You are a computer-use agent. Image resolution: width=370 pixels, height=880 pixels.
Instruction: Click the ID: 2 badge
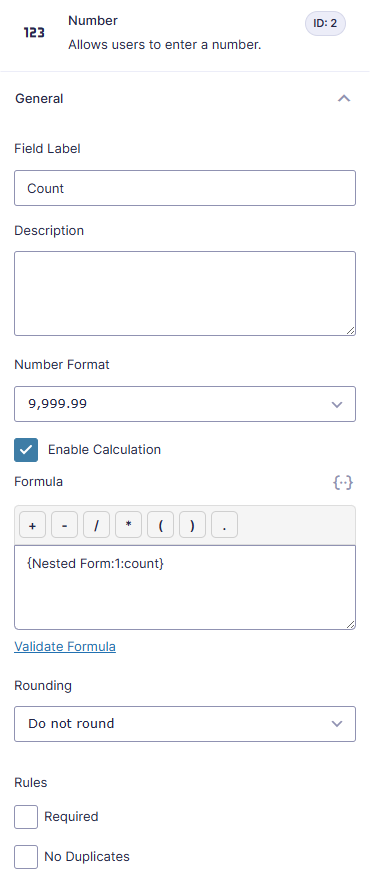pyautogui.click(x=326, y=24)
